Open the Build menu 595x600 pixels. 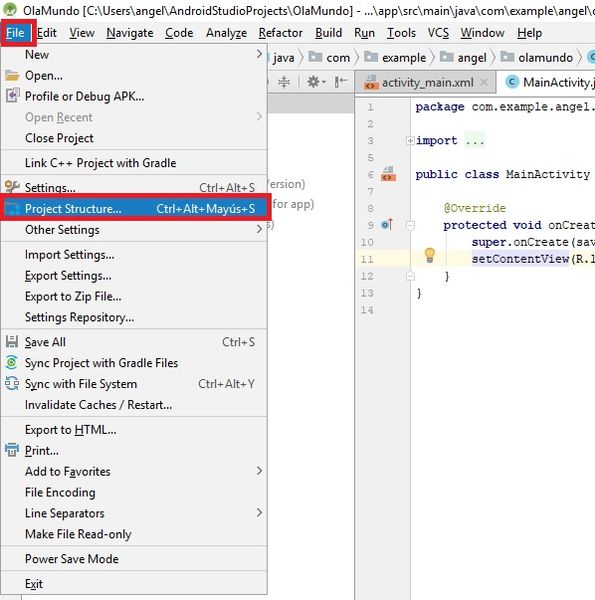[328, 33]
